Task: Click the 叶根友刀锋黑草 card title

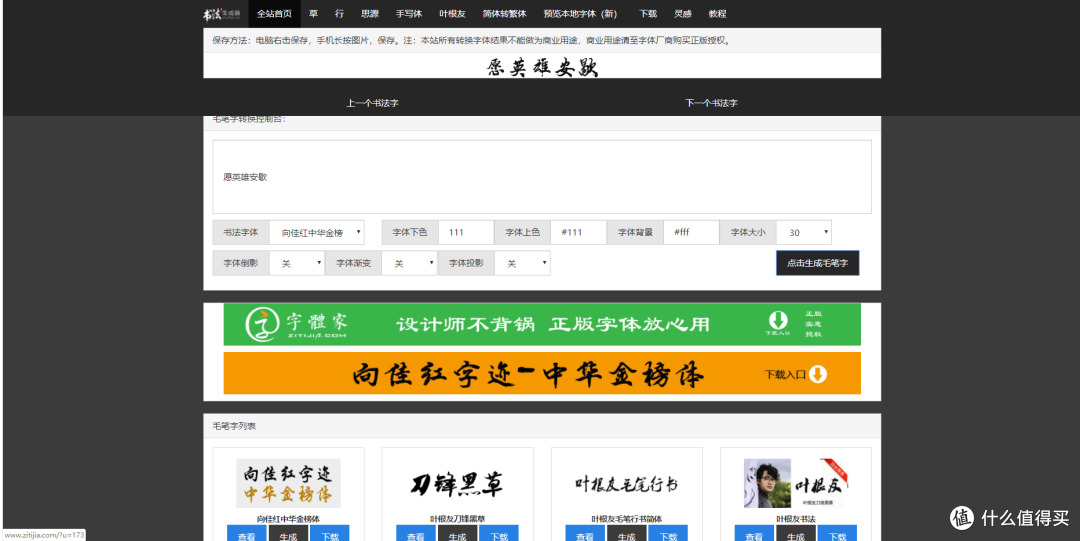Action: [x=457, y=519]
